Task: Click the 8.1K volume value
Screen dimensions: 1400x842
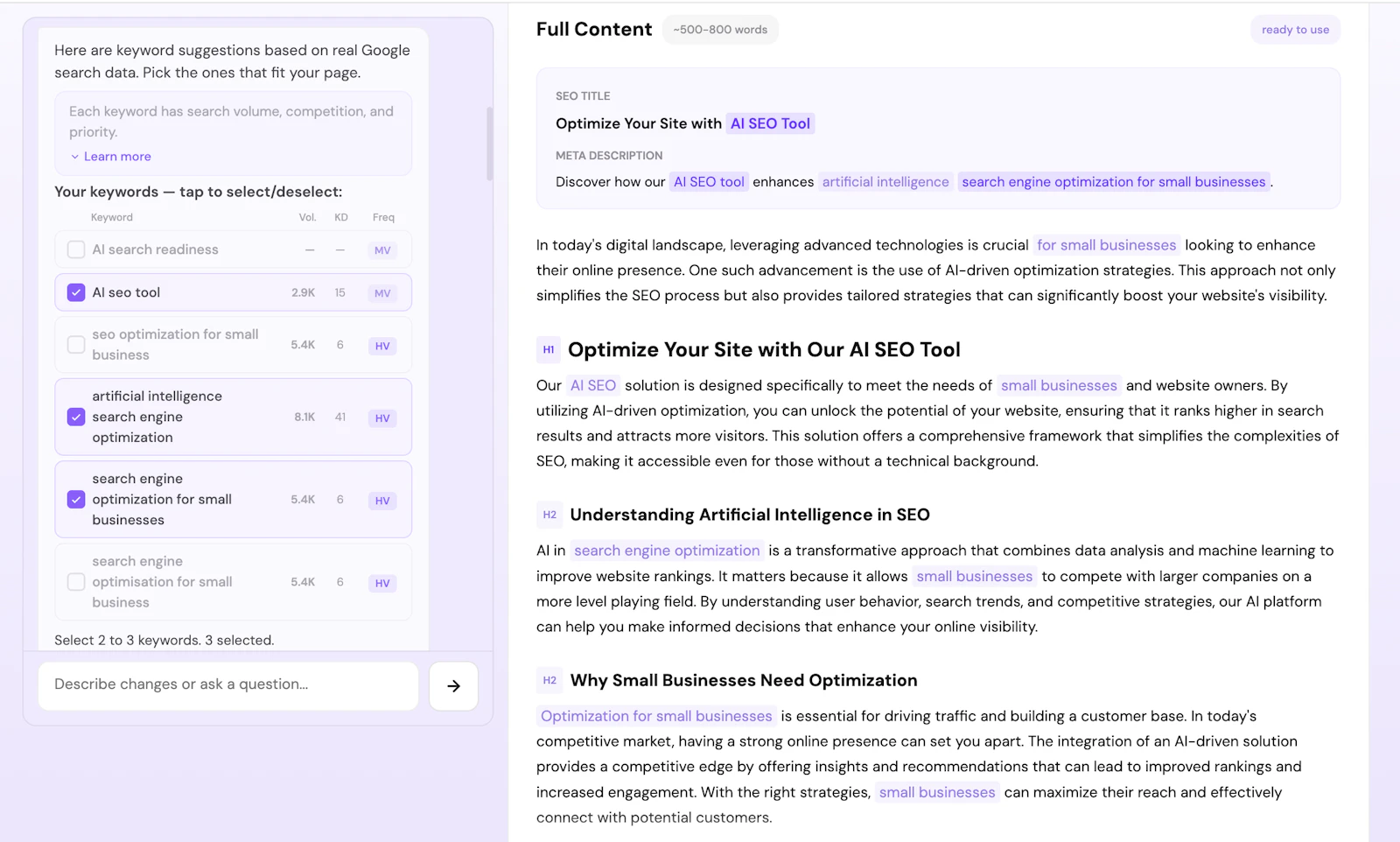Action: pos(304,417)
